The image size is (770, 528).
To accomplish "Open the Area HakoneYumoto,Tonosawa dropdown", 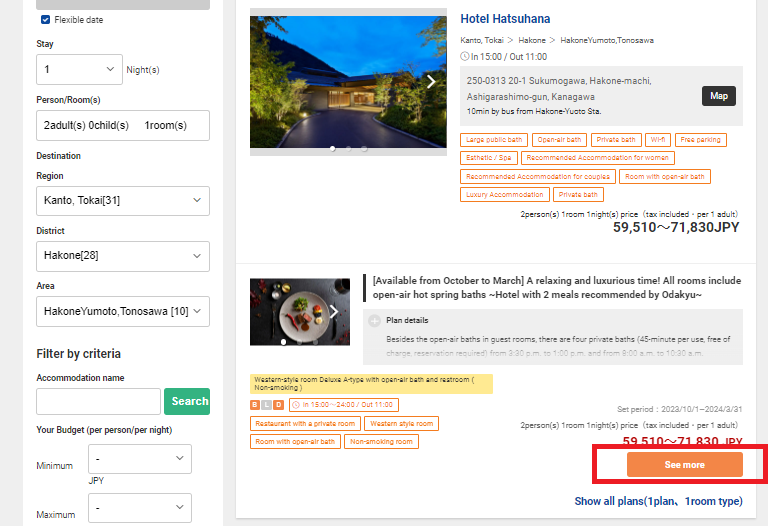I will pyautogui.click(x=123, y=312).
